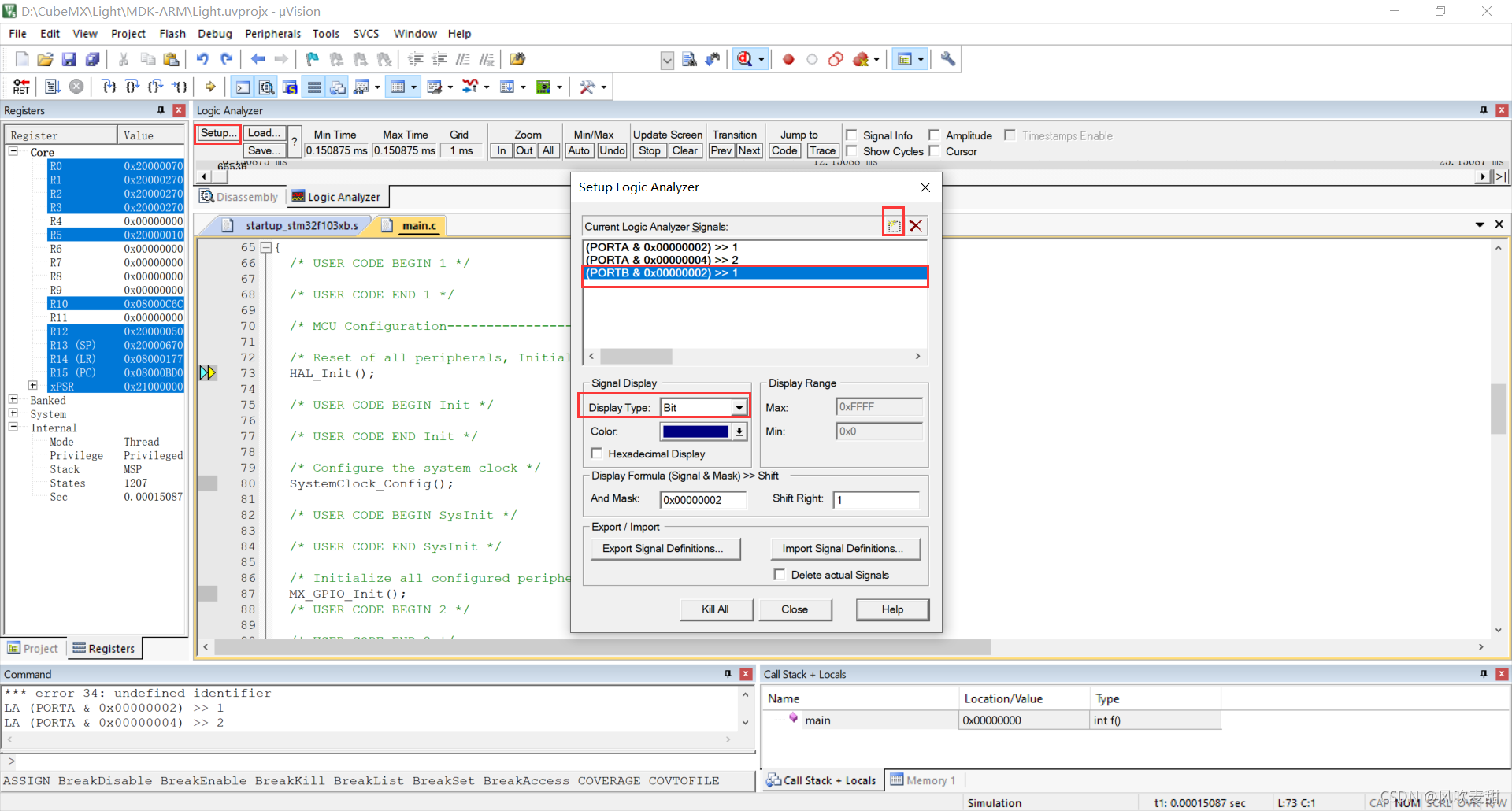
Task: Check Hexadecimal Display option
Action: [x=596, y=454]
